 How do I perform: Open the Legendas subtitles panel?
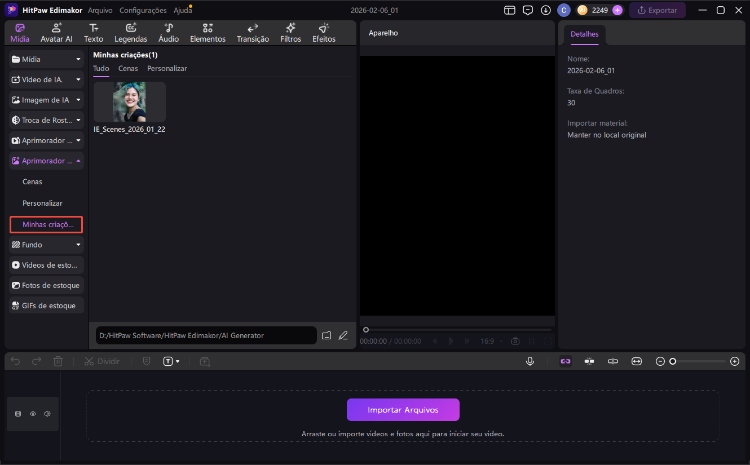click(131, 33)
